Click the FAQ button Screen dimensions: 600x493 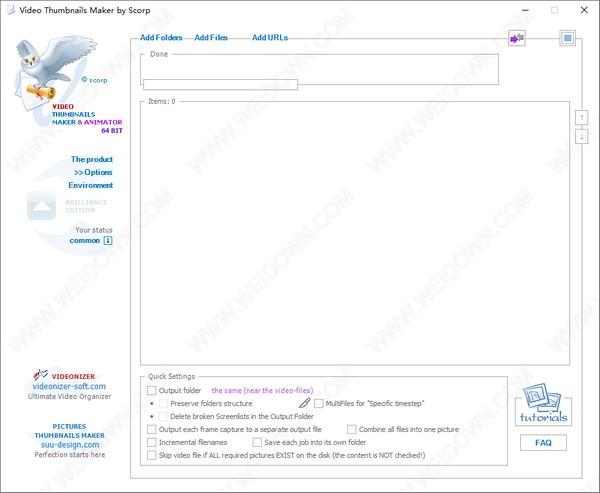coord(543,443)
